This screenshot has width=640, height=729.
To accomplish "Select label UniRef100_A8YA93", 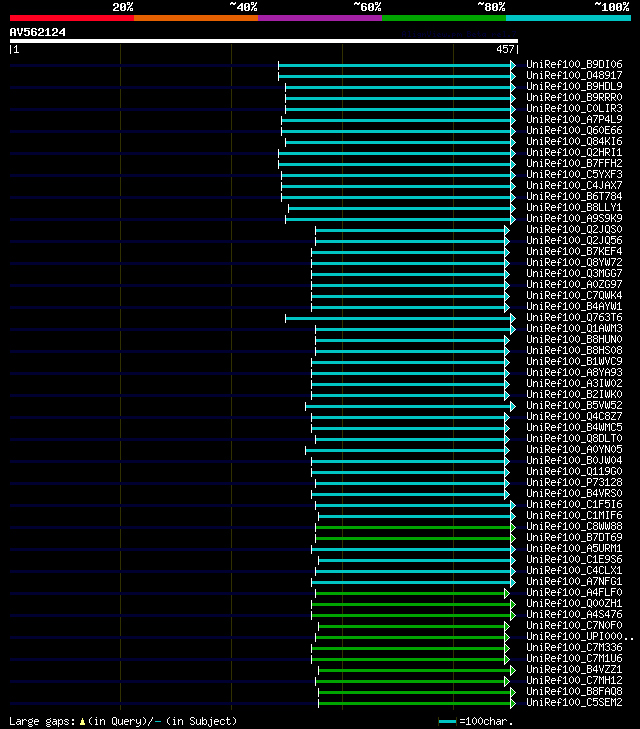I will click(574, 372).
